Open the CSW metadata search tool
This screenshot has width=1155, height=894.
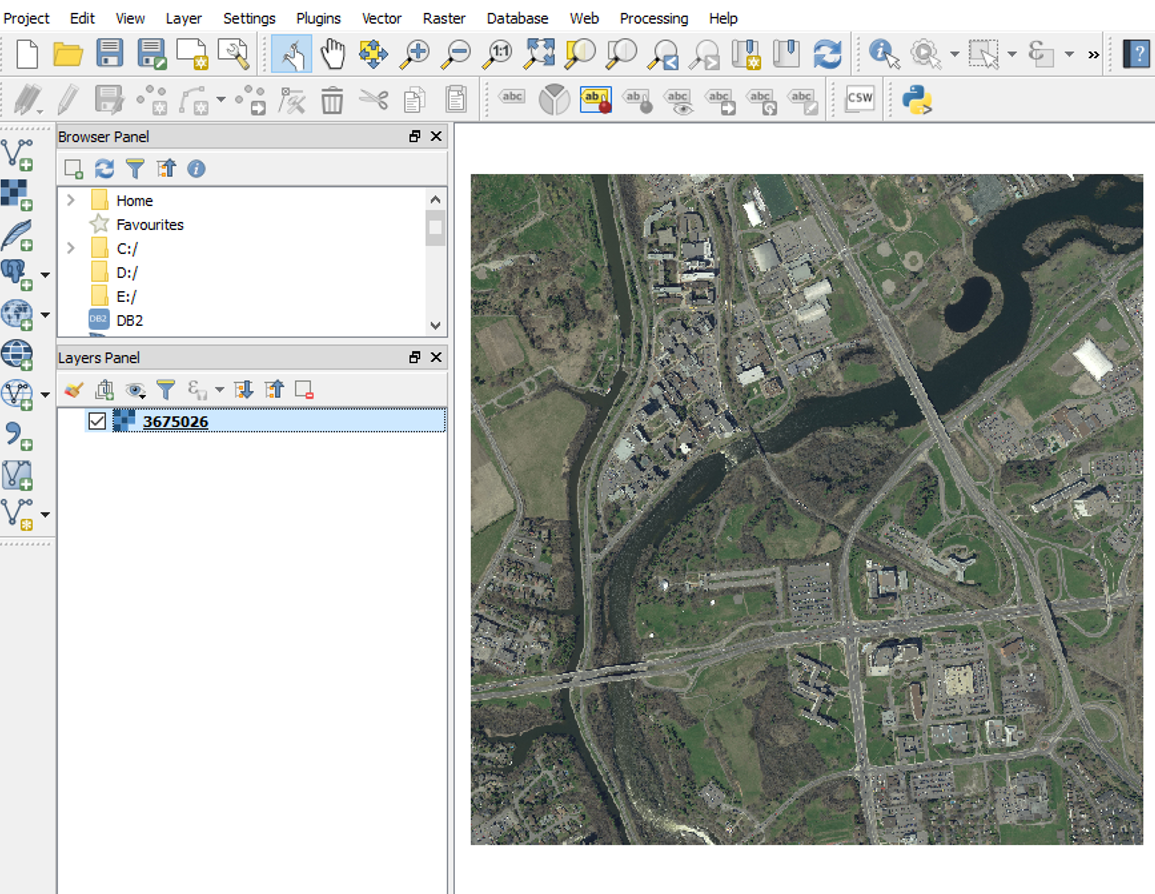(x=859, y=99)
